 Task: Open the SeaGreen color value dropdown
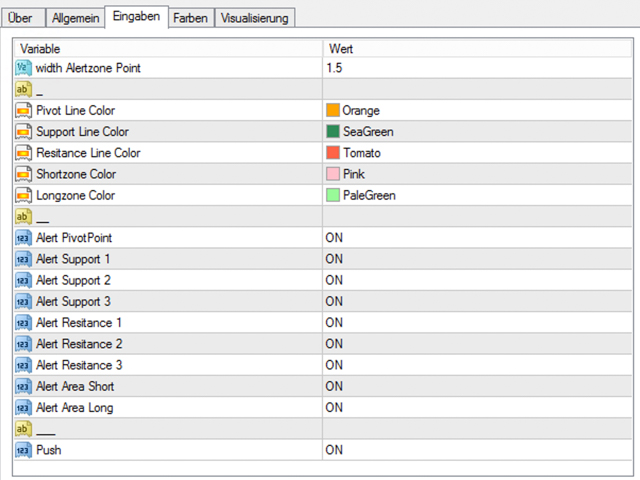pyautogui.click(x=365, y=131)
